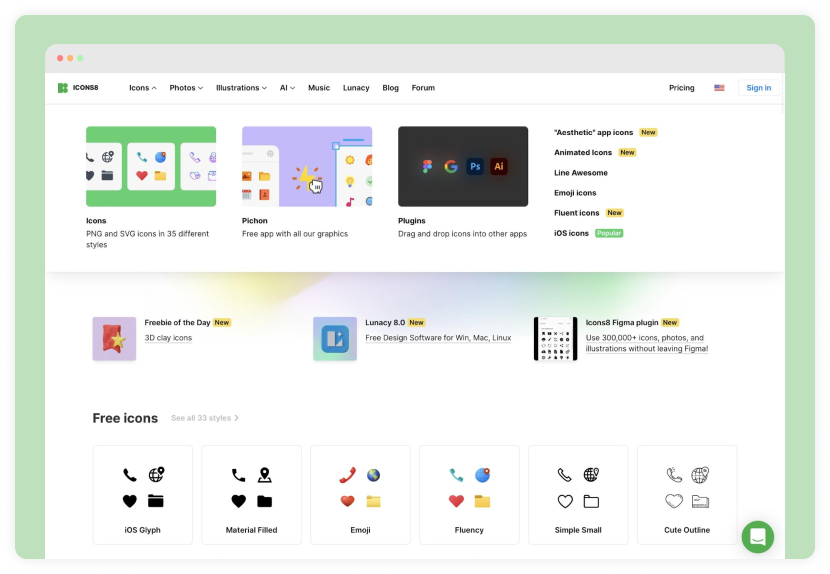Click the Material Filled folder icon
Viewport: 830px width, 574px height.
(x=265, y=501)
